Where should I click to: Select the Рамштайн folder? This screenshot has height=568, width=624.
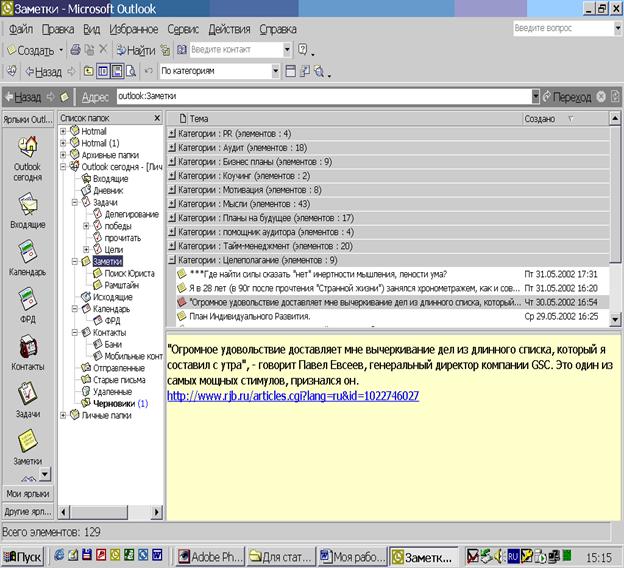coord(121,285)
